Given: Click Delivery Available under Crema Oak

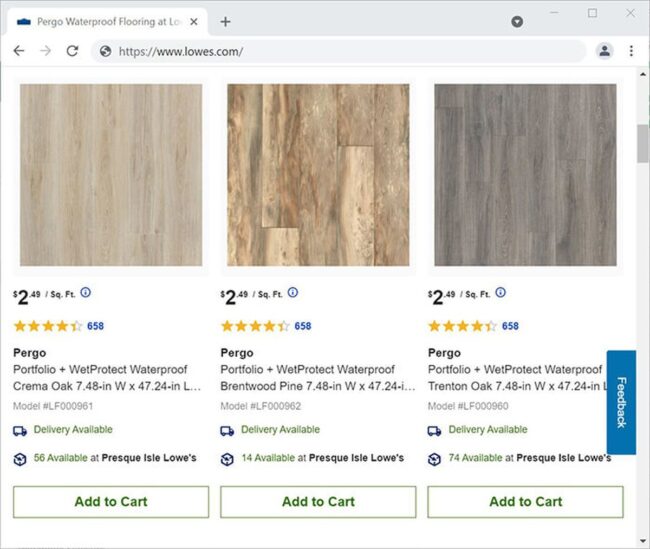Looking at the screenshot, I should coord(73,430).
